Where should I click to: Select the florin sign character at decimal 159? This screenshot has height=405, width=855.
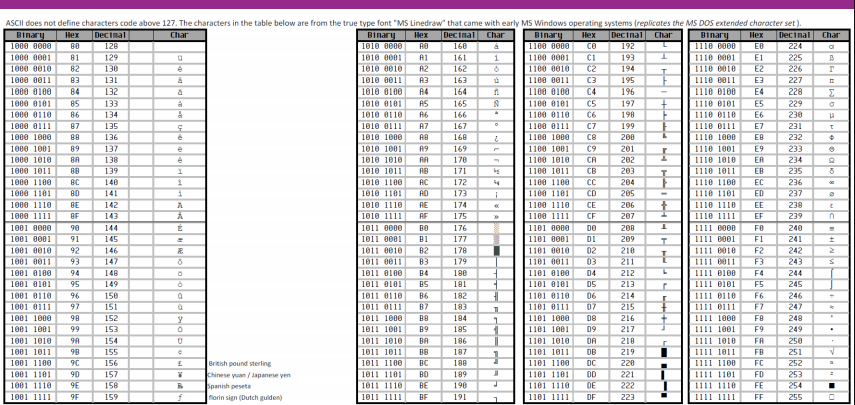point(178,396)
